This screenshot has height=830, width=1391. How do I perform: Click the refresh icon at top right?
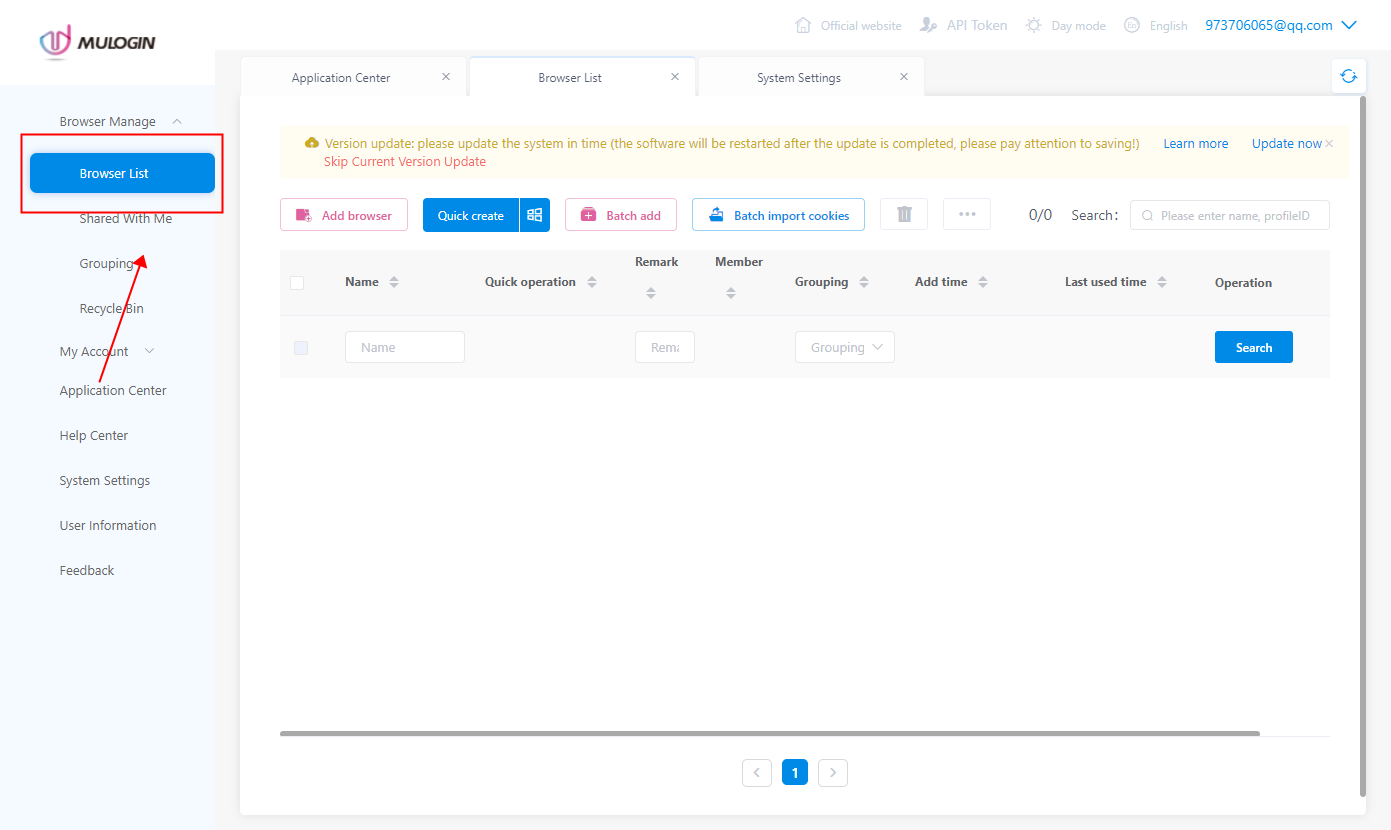pos(1349,76)
